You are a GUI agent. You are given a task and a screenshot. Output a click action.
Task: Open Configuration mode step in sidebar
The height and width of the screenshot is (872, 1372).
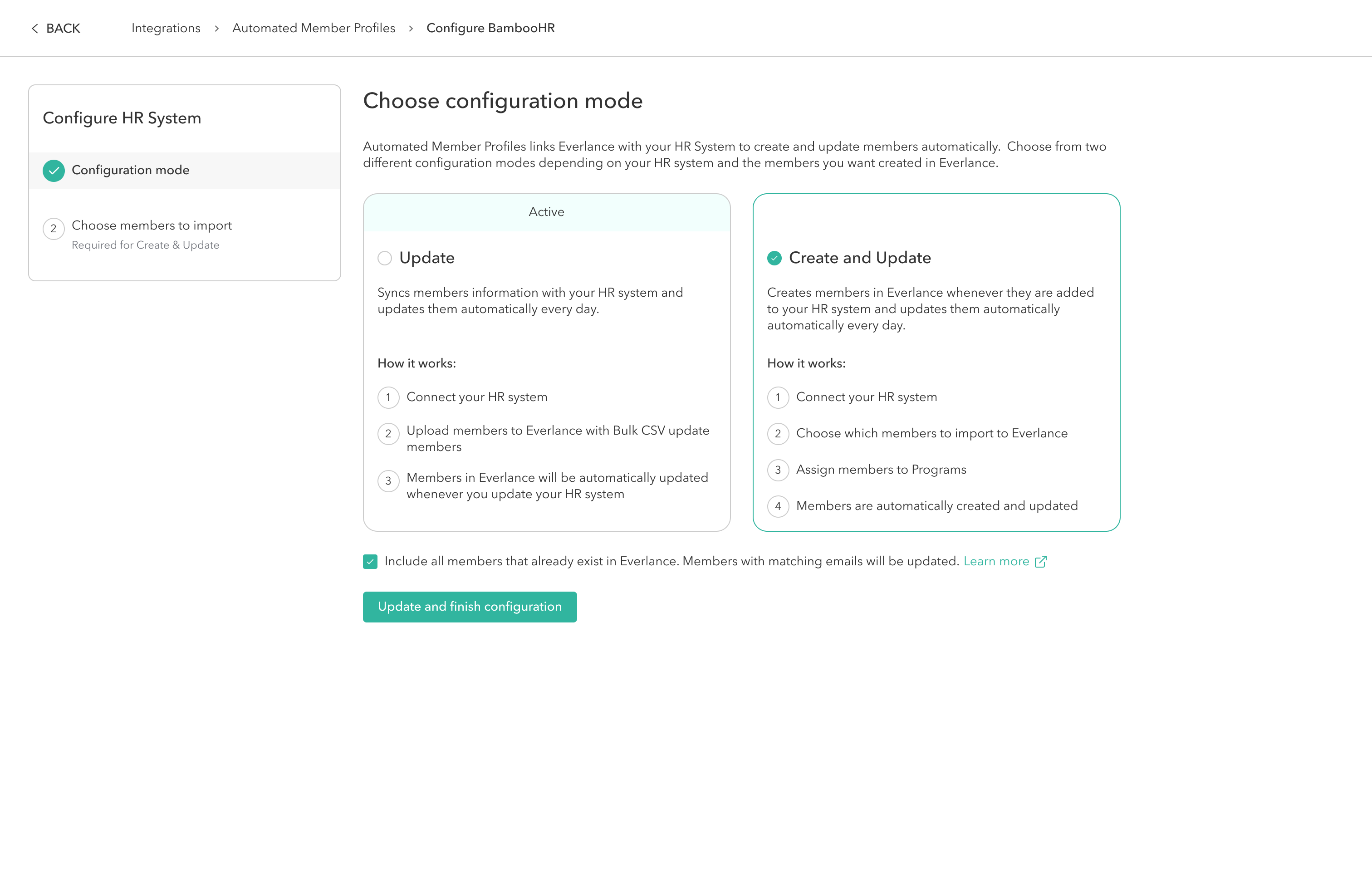tap(131, 170)
